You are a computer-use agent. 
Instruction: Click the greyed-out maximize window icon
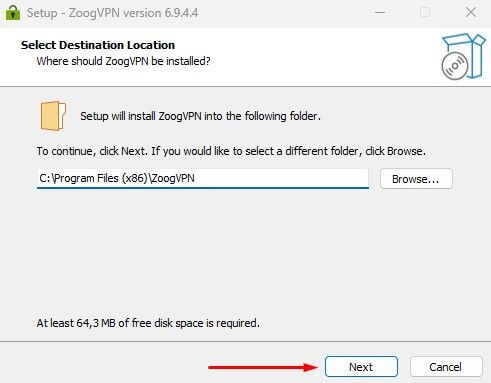(425, 13)
